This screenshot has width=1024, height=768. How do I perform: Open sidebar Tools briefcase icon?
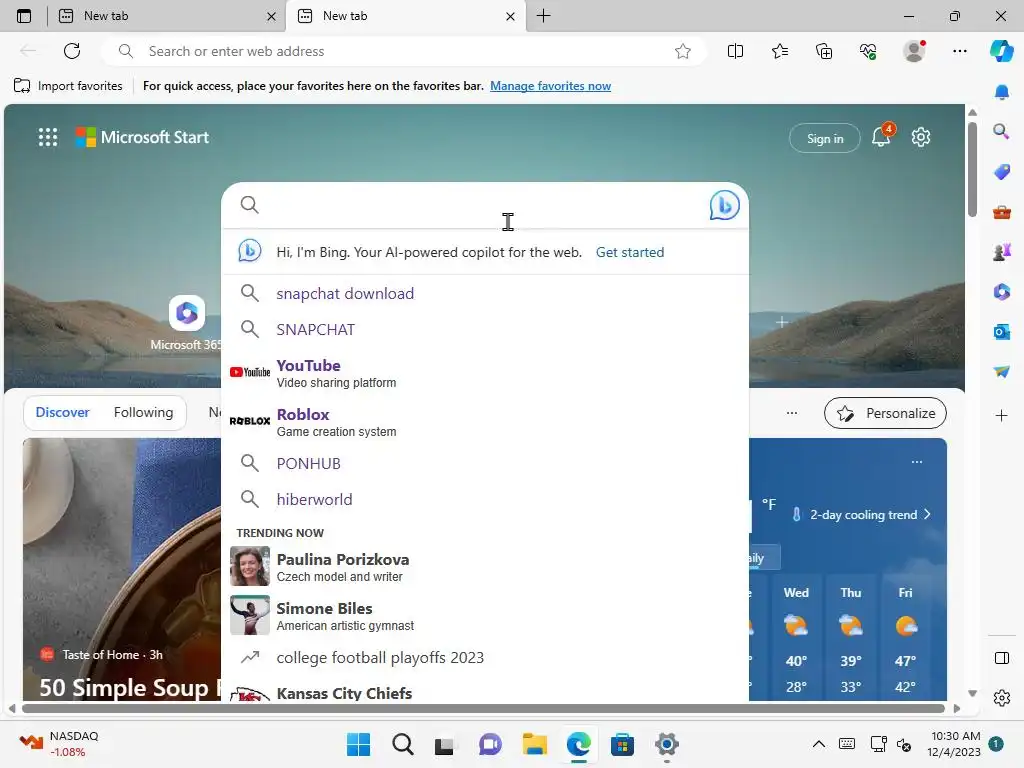1002,212
